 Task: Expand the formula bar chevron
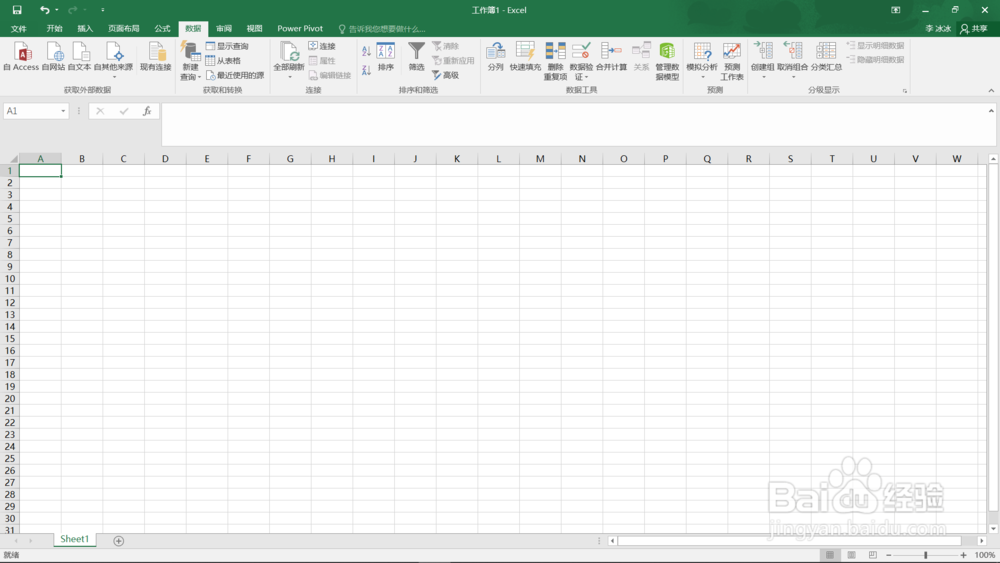pos(991,111)
